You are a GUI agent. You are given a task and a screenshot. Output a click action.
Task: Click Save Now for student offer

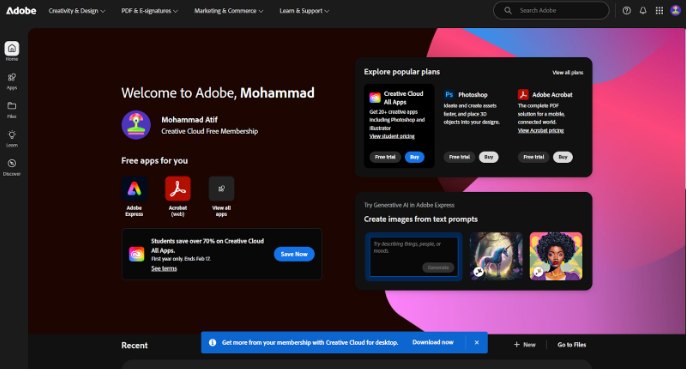pos(294,254)
